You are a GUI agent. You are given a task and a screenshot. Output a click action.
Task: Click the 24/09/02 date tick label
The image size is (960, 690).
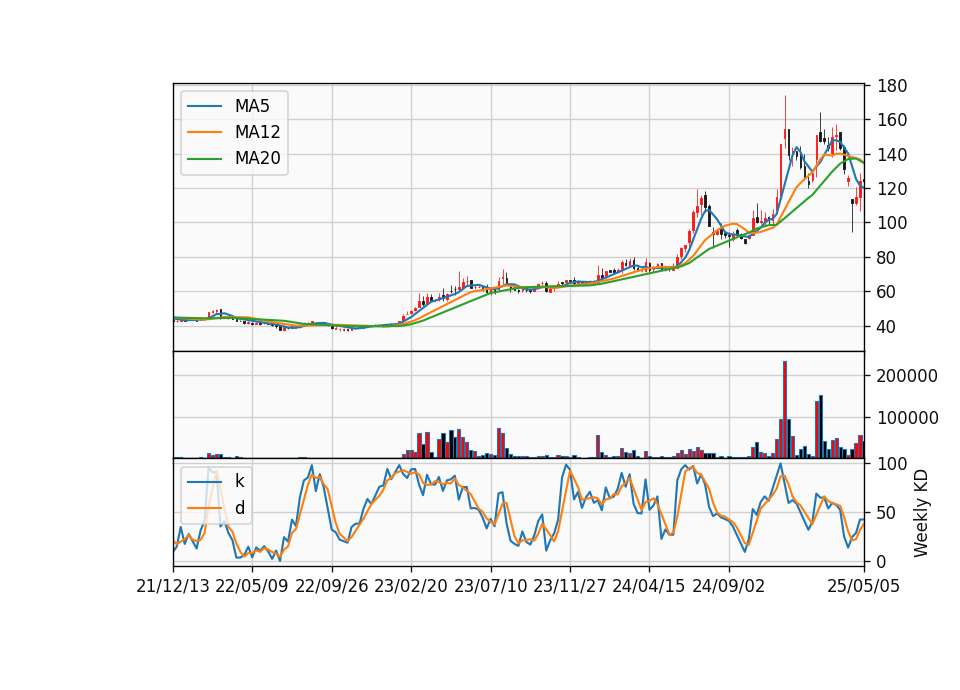(x=728, y=586)
